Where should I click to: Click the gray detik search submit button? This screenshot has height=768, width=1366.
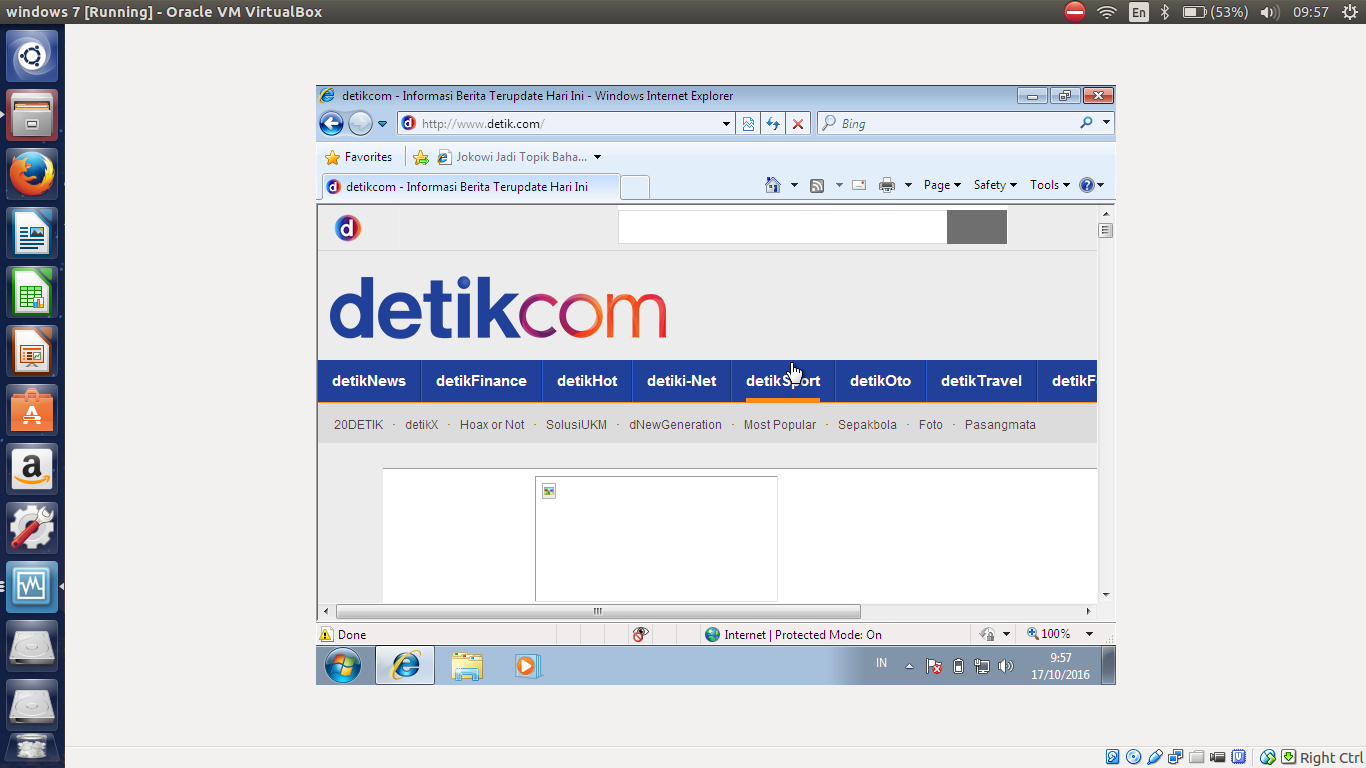pos(977,227)
